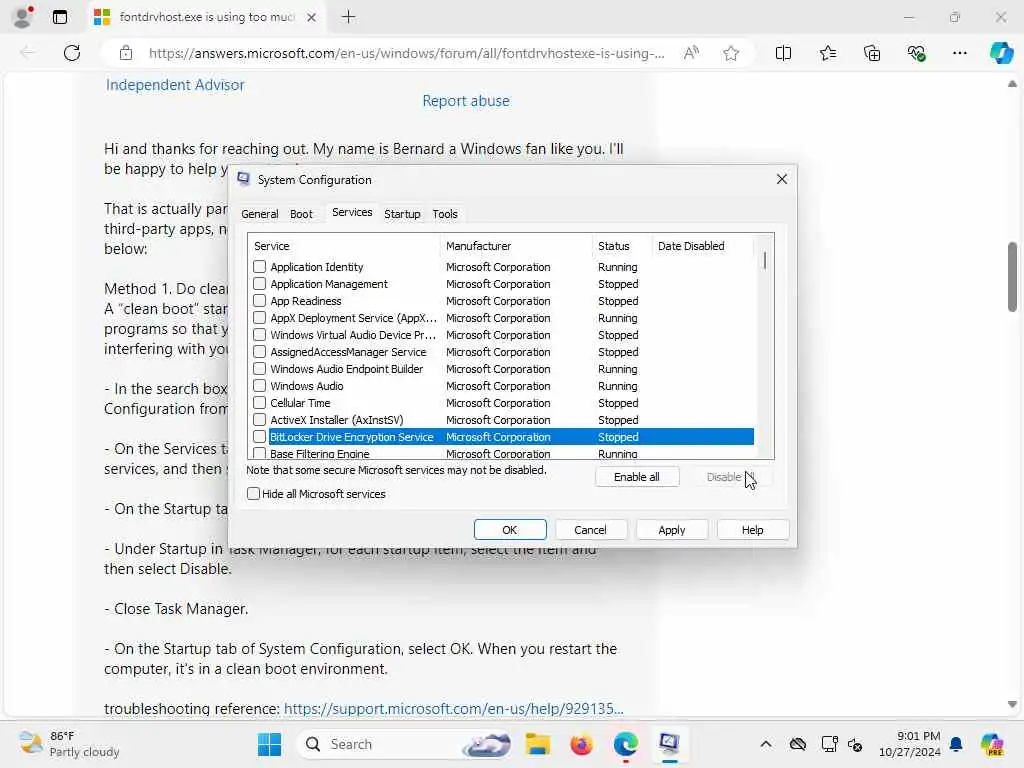Toggle the Application Management checkbox
The width and height of the screenshot is (1024, 768).
pyautogui.click(x=259, y=283)
